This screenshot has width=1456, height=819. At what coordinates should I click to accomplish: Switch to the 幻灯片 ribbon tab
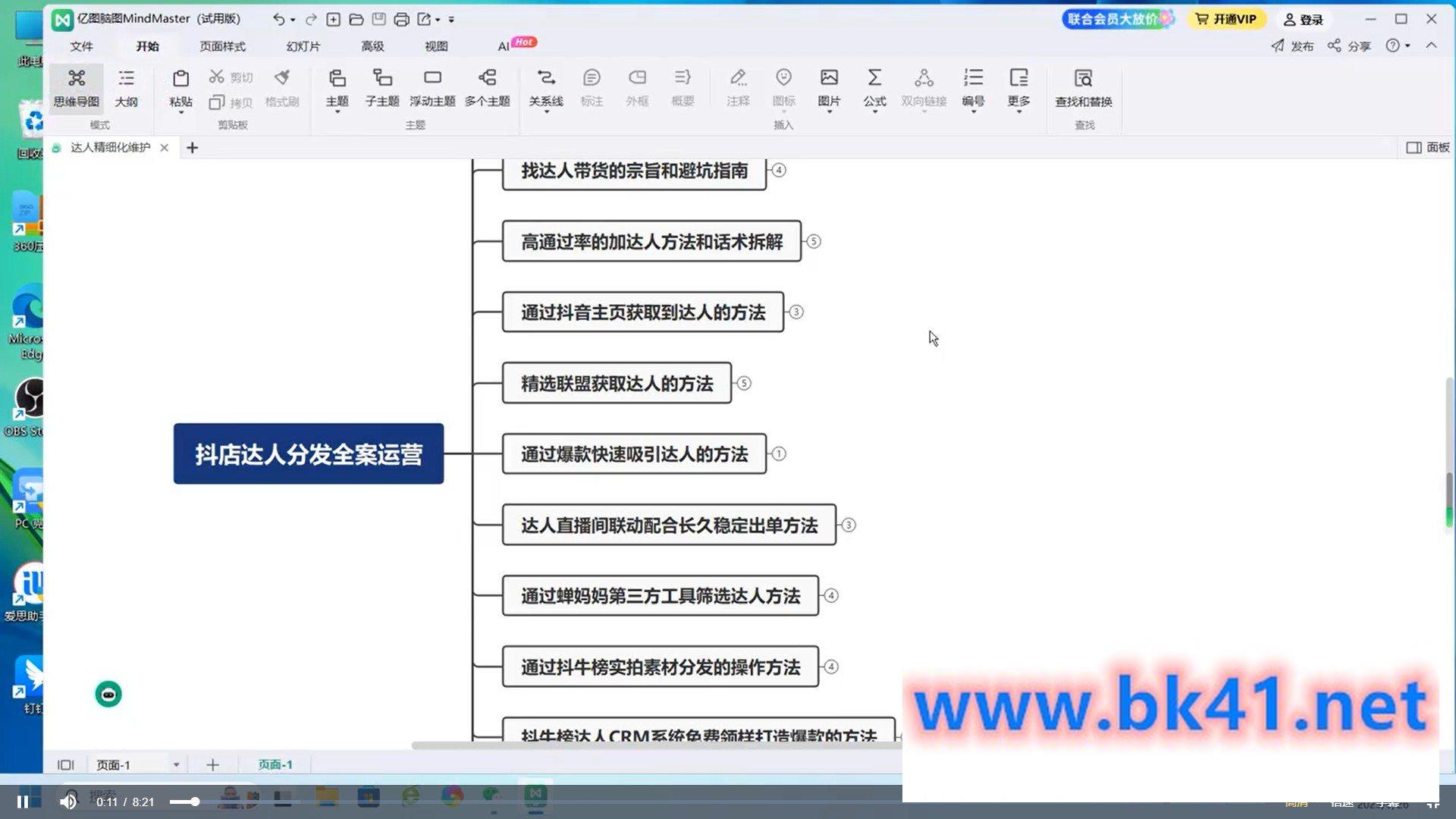(x=303, y=46)
